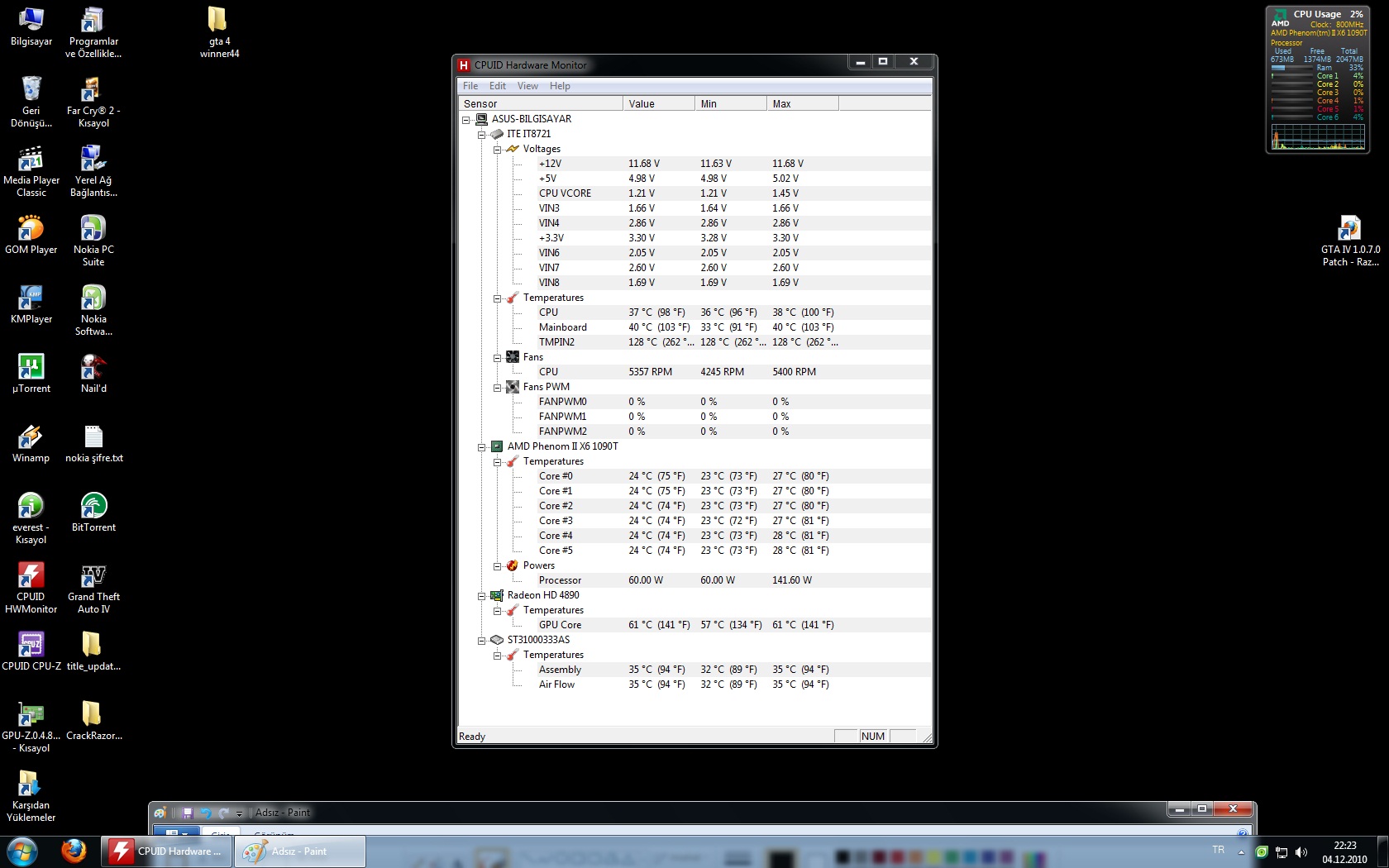Viewport: 1389px width, 868px height.
Task: Open Programlar ve Özellikler shortcut
Action: [x=93, y=33]
